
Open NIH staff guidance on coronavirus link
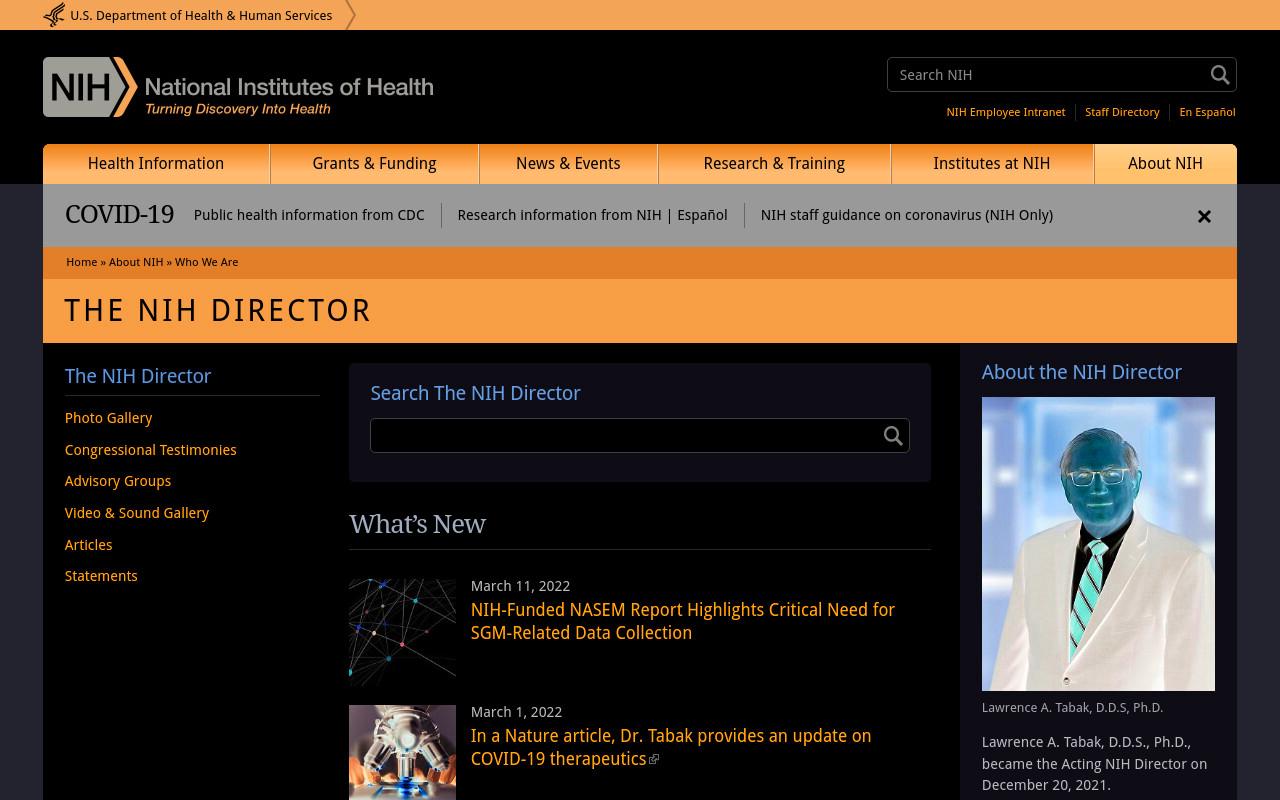point(907,215)
